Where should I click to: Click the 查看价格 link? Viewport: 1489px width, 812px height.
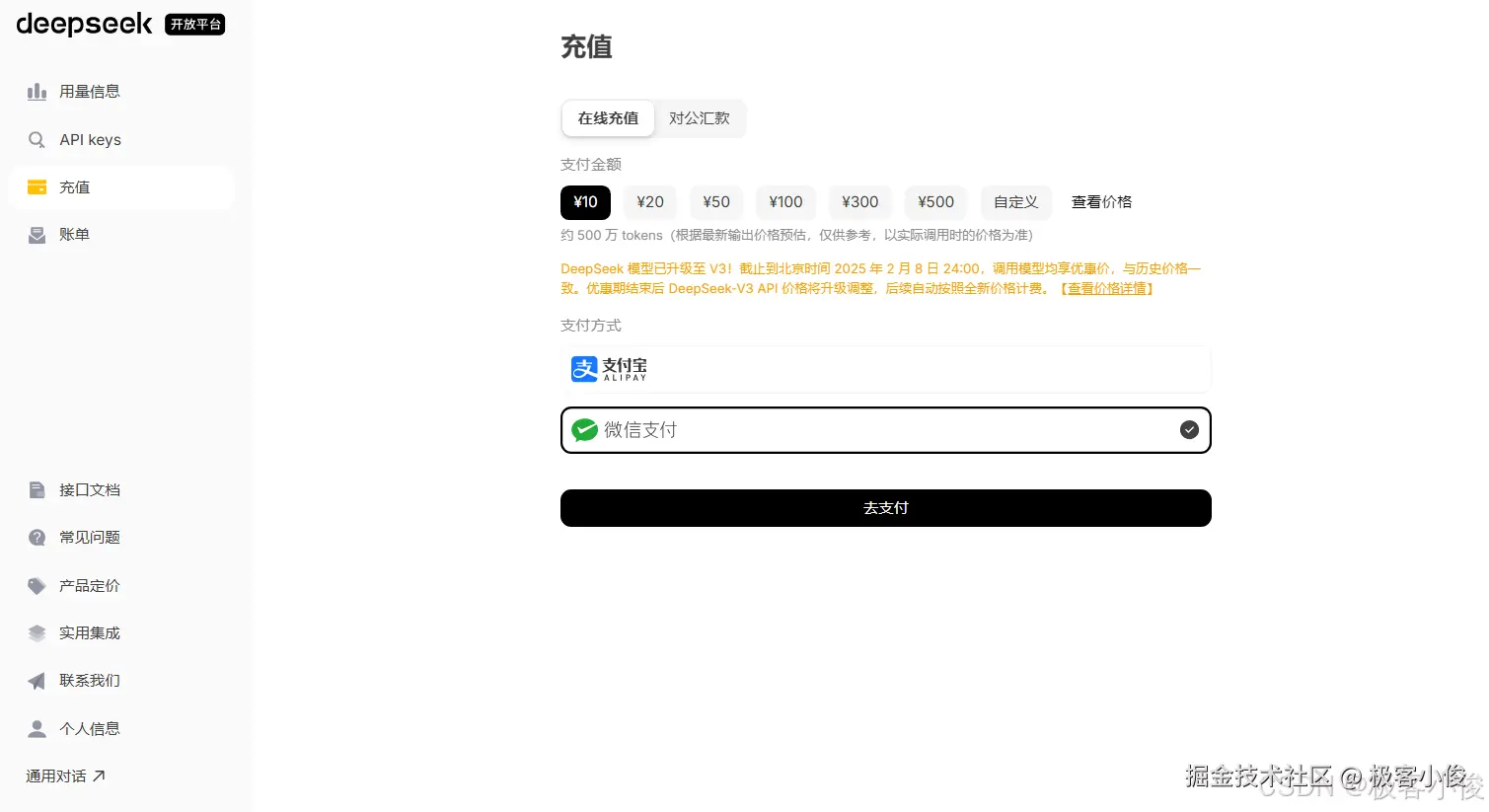(1101, 202)
